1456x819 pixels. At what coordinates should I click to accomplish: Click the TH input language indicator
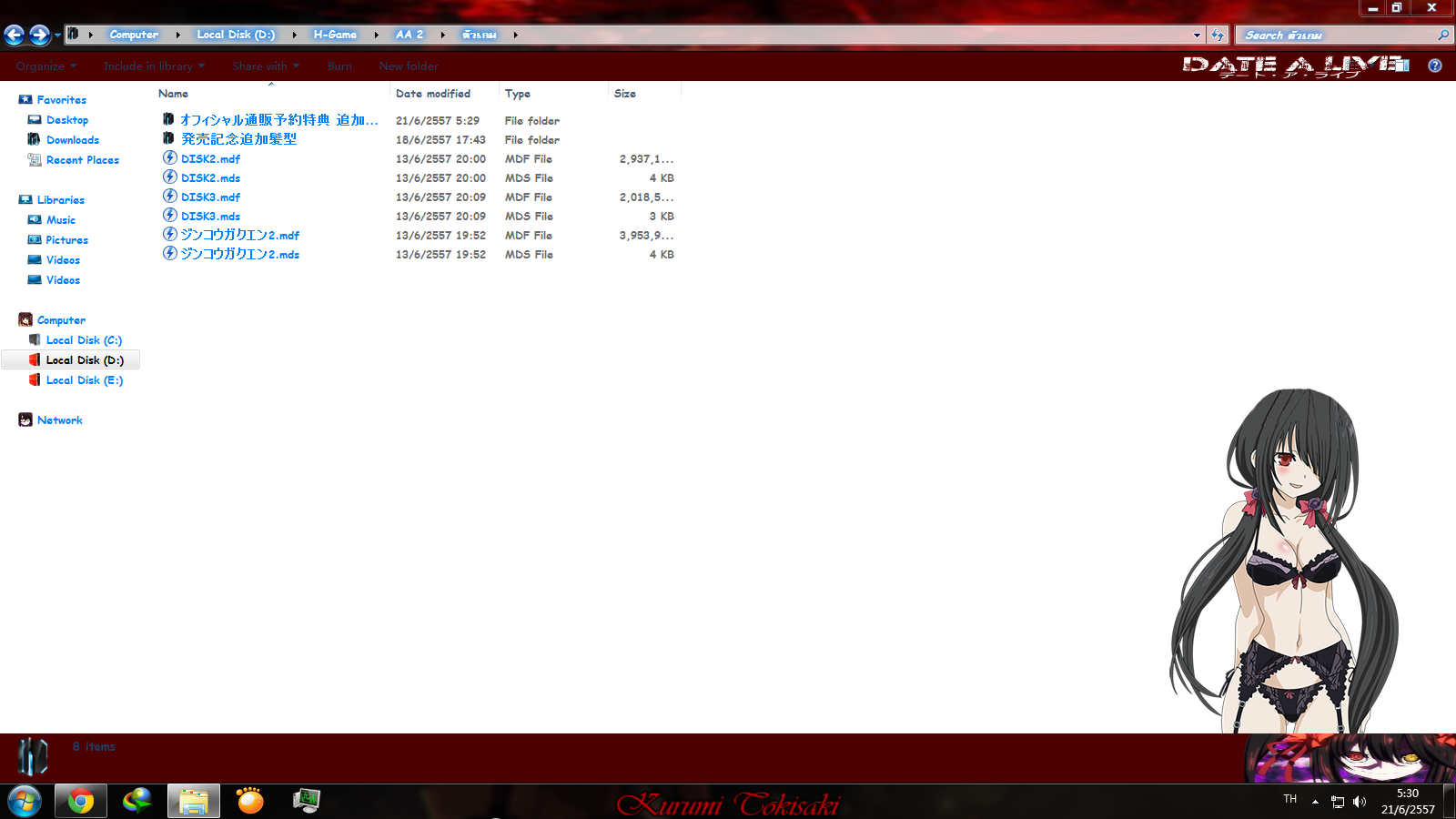click(1289, 799)
